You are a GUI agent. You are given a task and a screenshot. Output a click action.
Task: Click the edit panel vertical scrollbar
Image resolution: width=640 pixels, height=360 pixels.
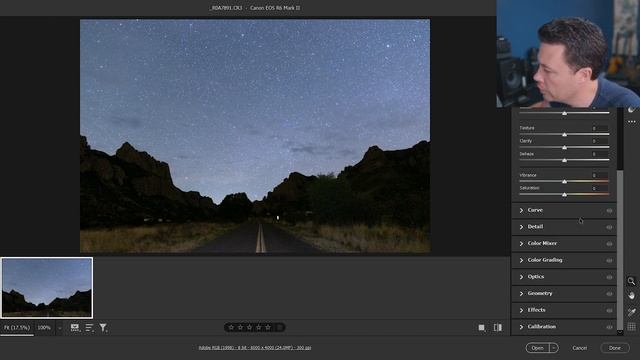620,249
